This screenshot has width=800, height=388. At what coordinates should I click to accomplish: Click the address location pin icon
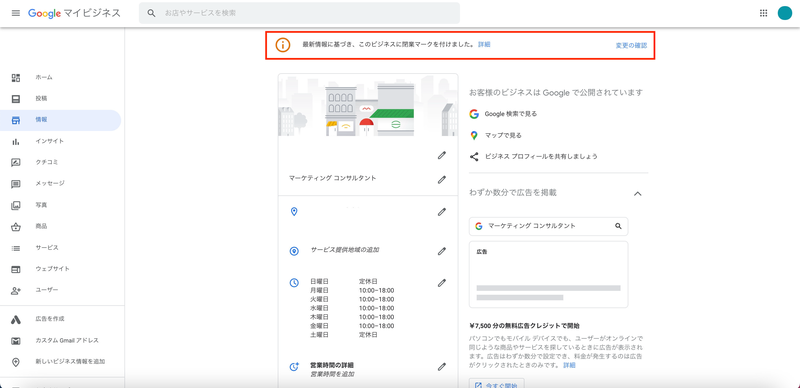click(x=294, y=211)
